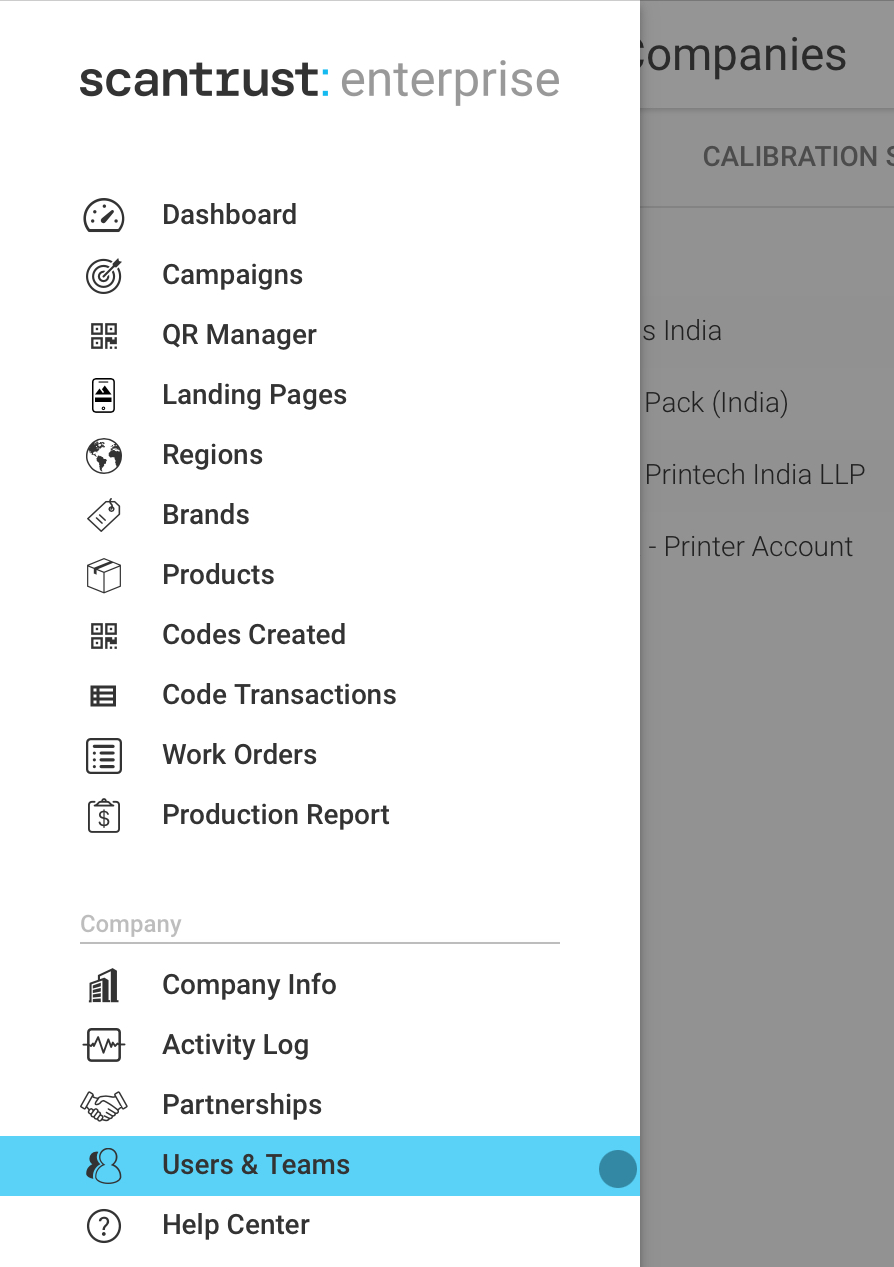Click the Activity Log pulse icon
Viewport: 894px width, 1267px height.
pyautogui.click(x=103, y=1045)
